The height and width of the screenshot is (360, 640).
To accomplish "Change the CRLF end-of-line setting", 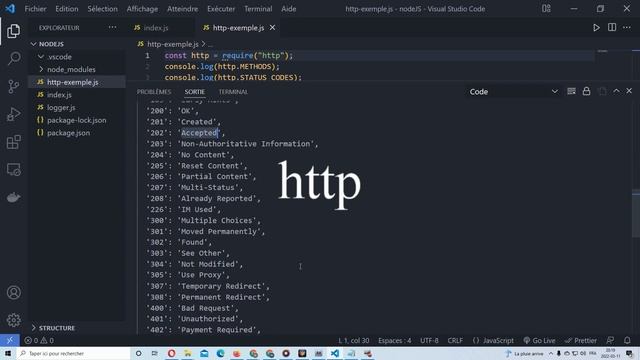I will [455, 340].
